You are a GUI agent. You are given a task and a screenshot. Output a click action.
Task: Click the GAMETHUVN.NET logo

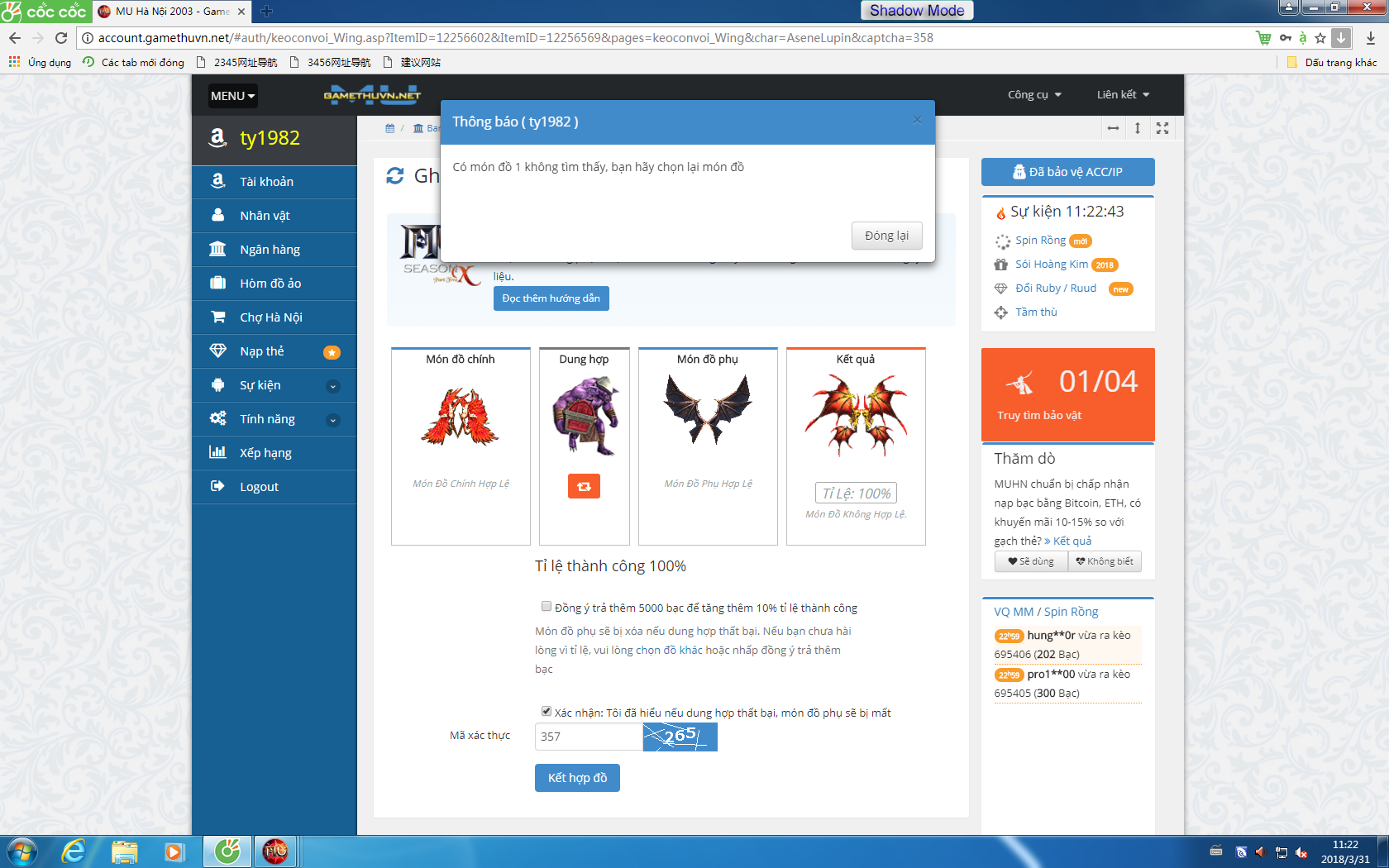(372, 95)
